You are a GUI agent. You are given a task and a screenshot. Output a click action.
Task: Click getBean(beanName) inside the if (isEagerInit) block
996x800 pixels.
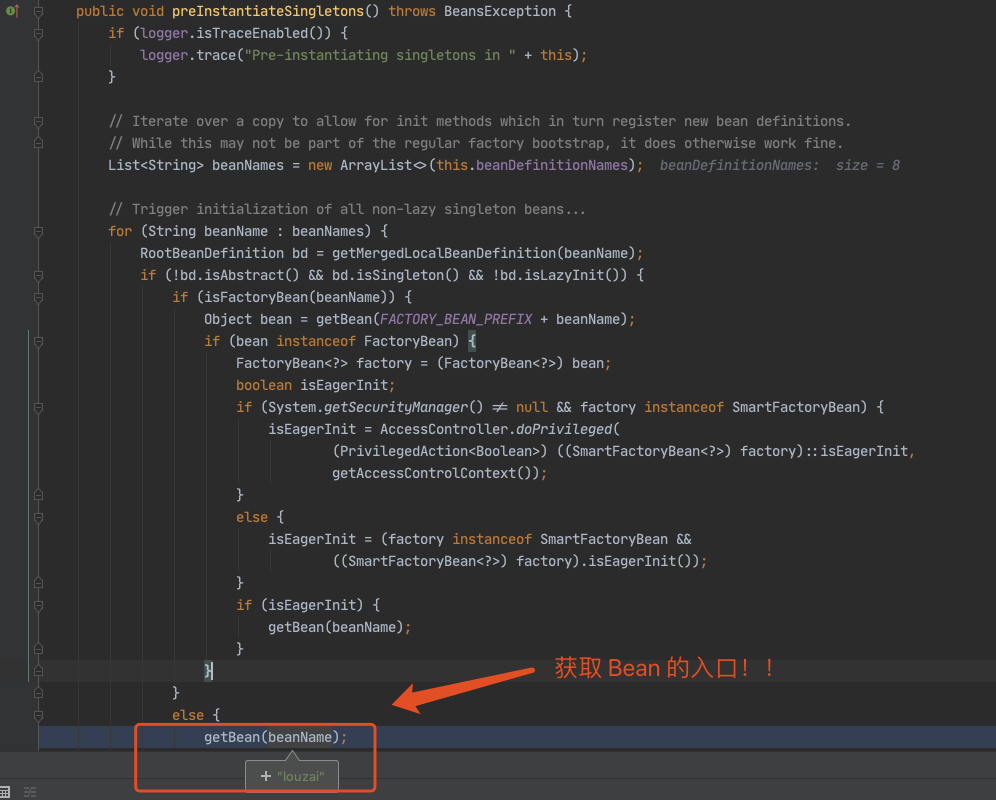pyautogui.click(x=336, y=627)
